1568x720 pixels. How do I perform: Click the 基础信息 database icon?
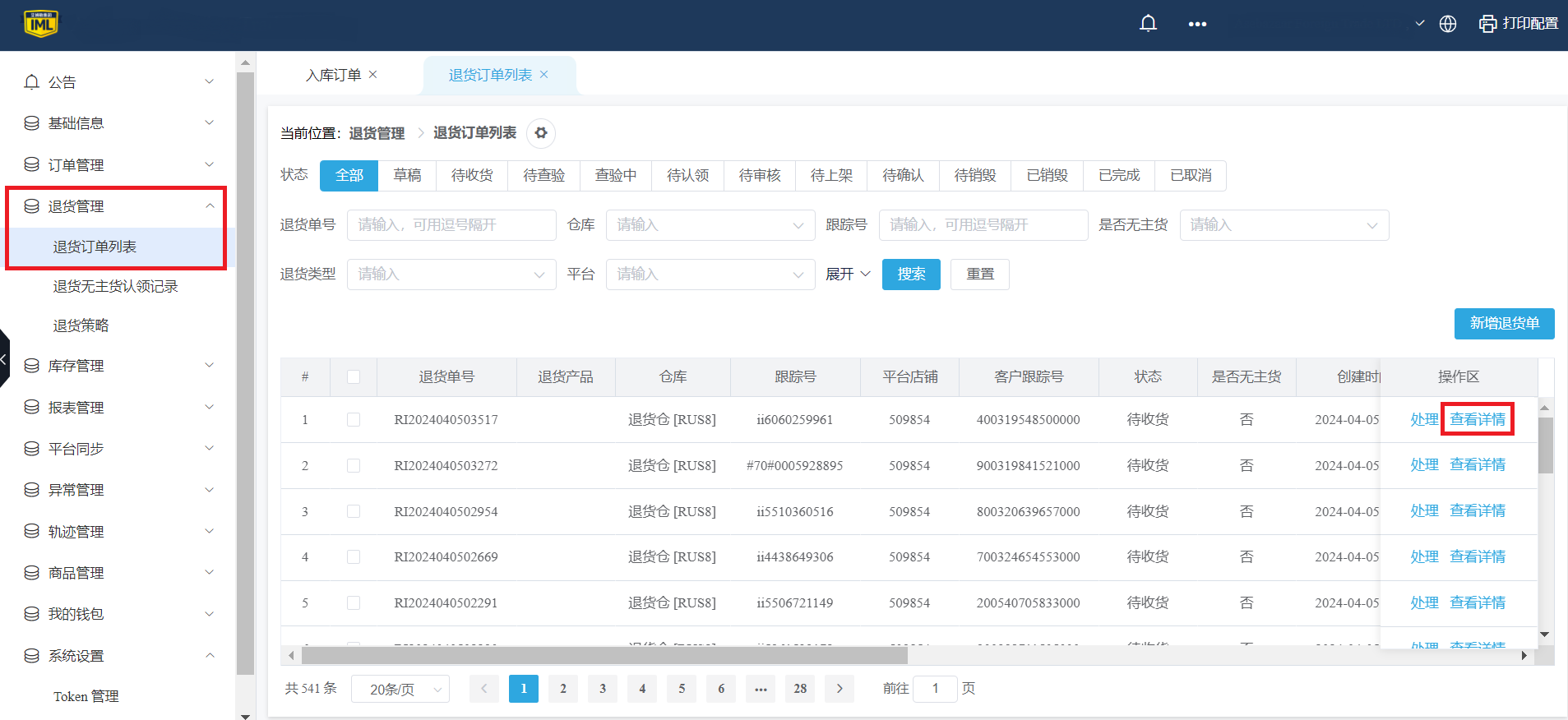pyautogui.click(x=32, y=123)
